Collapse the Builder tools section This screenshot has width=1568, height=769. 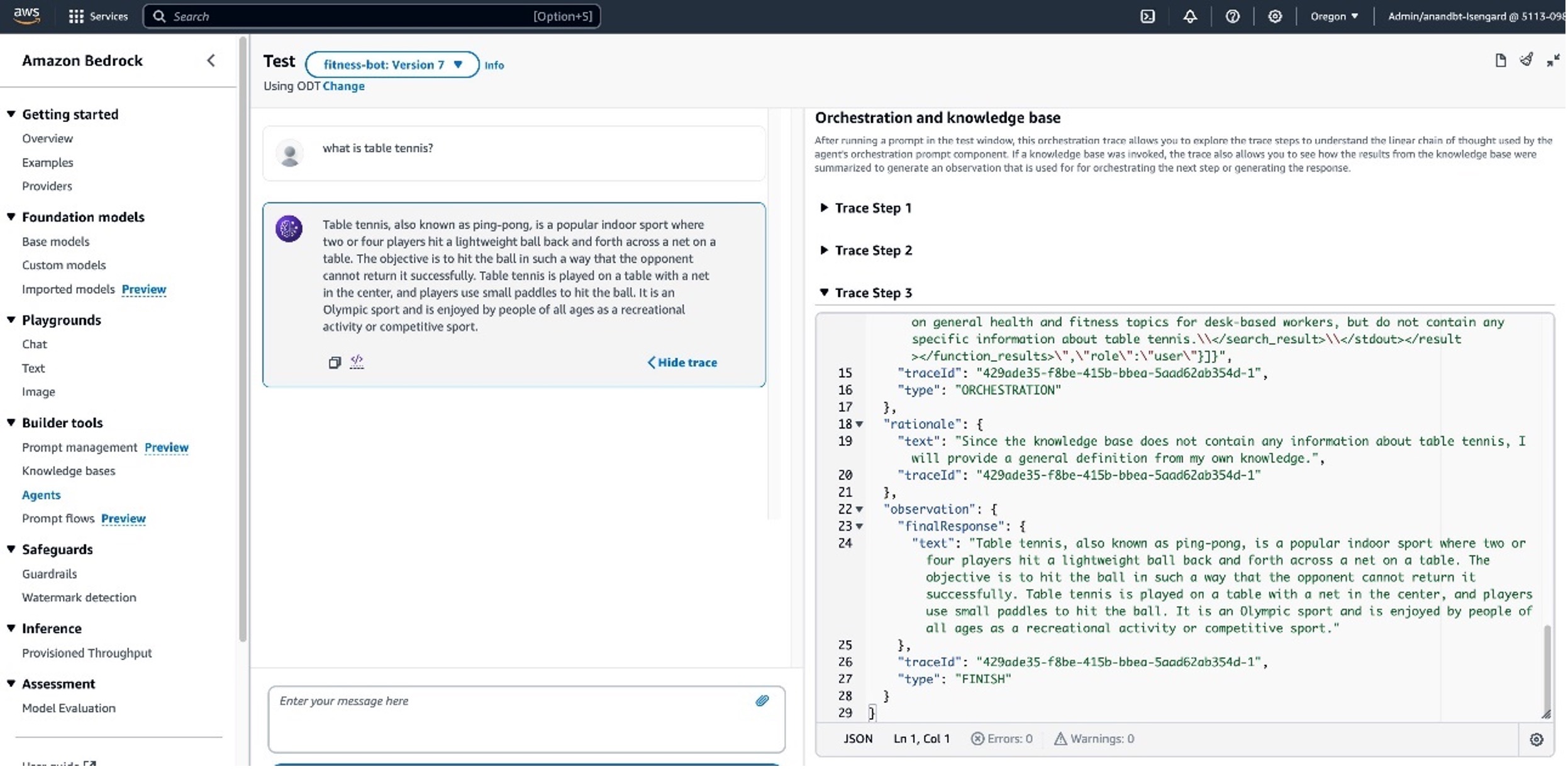click(x=11, y=424)
